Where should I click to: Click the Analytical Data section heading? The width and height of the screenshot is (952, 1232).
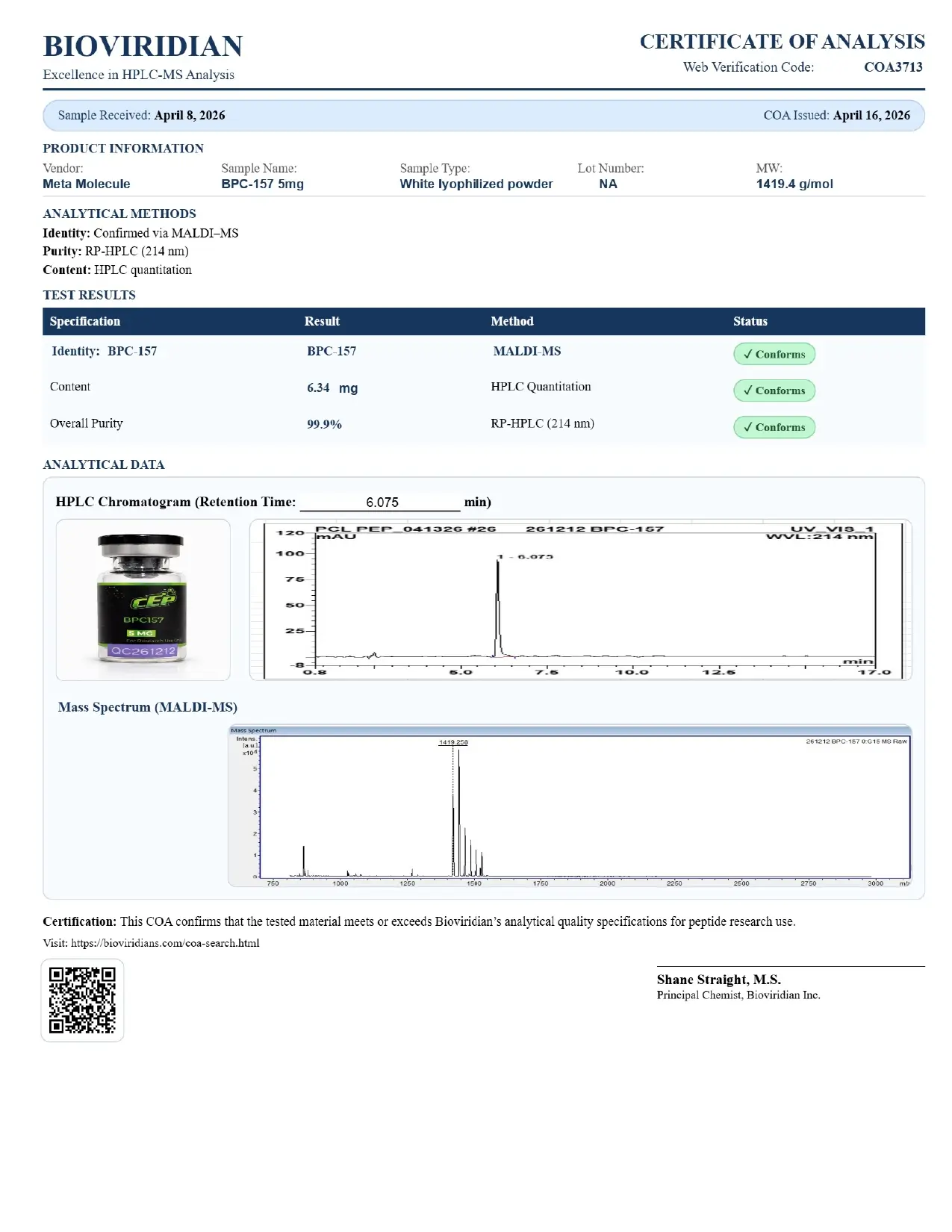pyautogui.click(x=104, y=464)
